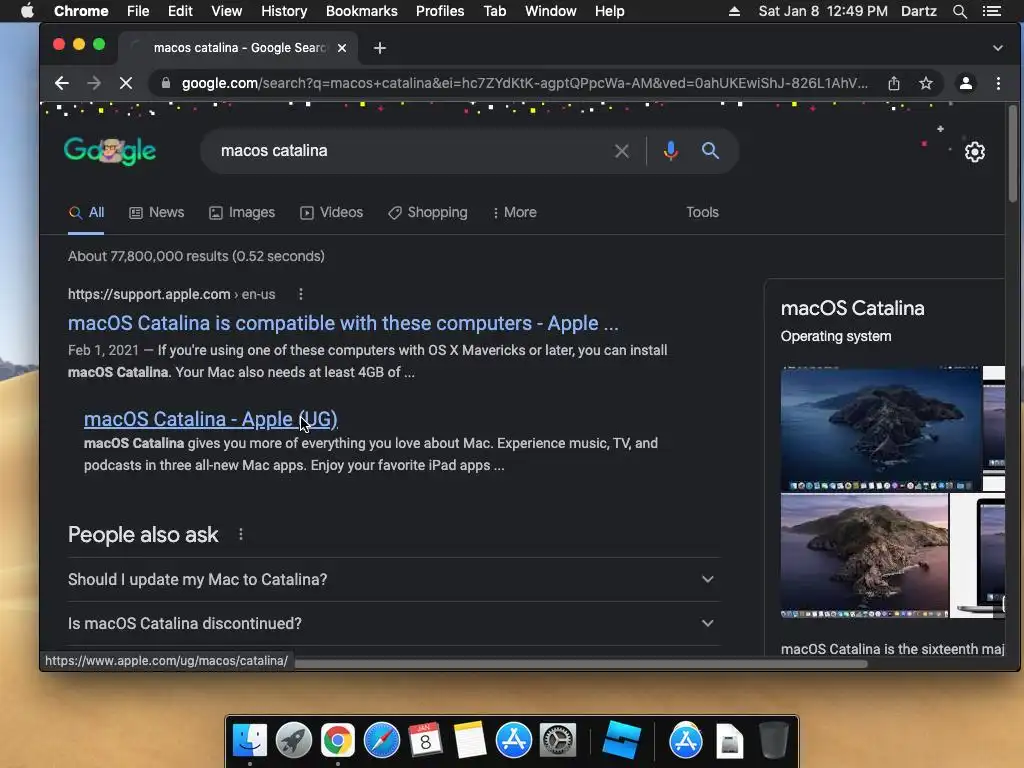
Task: Open Chrome from the Dock
Action: tap(338, 741)
